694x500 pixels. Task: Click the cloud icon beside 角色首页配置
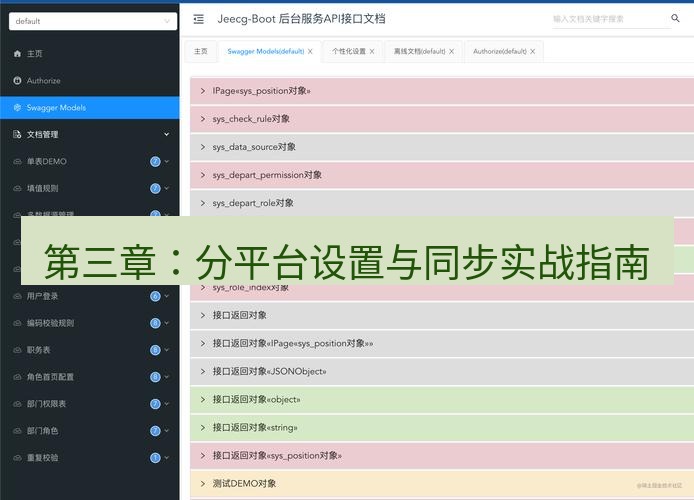coord(17,377)
